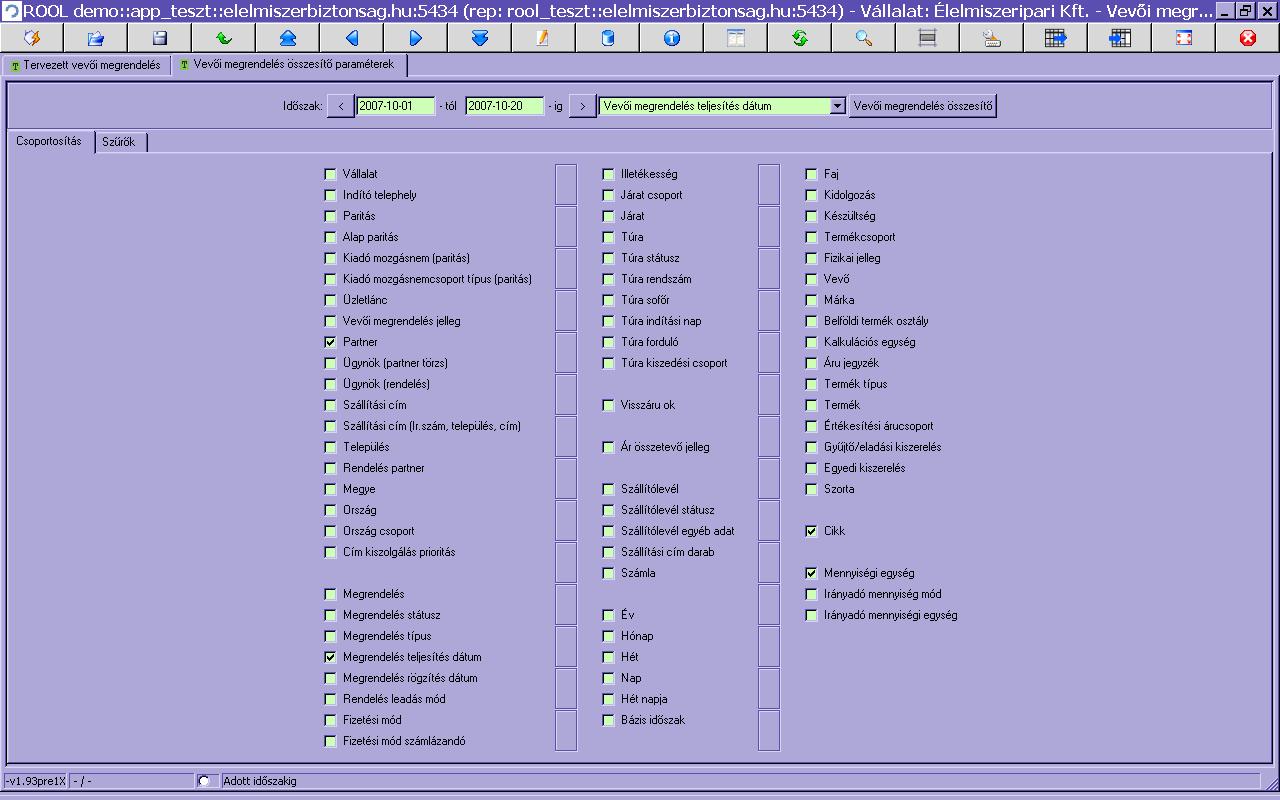Click the blue right arrow icon
1280x800 pixels.
point(416,38)
